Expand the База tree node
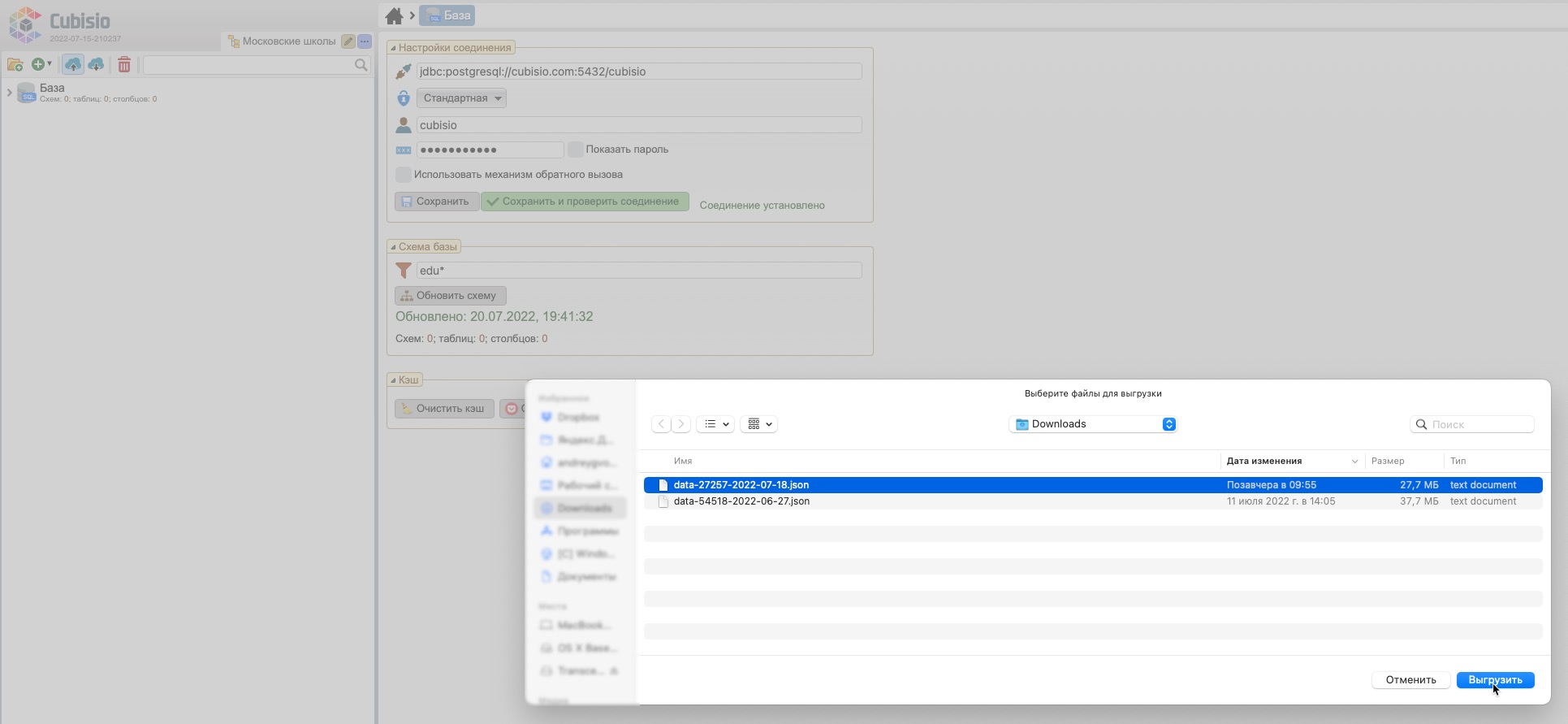Screen dimensions: 1568x724 [x=9, y=93]
